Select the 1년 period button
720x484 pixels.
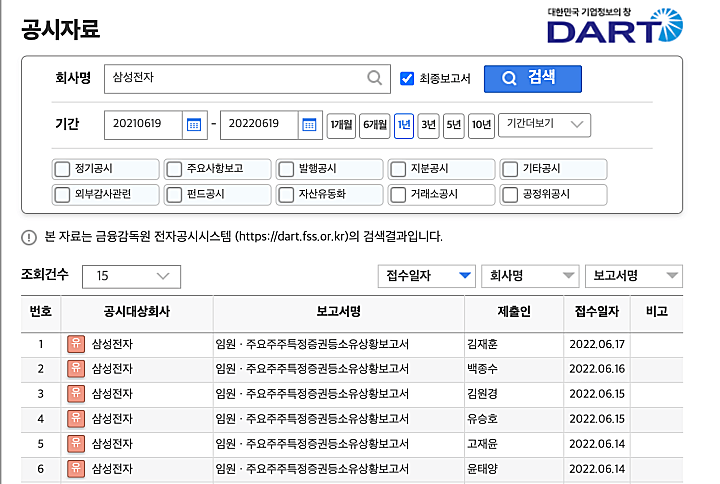(x=404, y=125)
